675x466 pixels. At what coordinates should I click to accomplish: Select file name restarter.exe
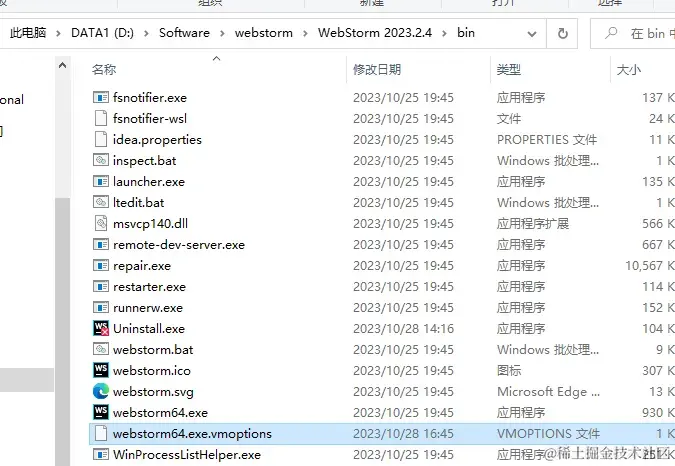pyautogui.click(x=149, y=287)
